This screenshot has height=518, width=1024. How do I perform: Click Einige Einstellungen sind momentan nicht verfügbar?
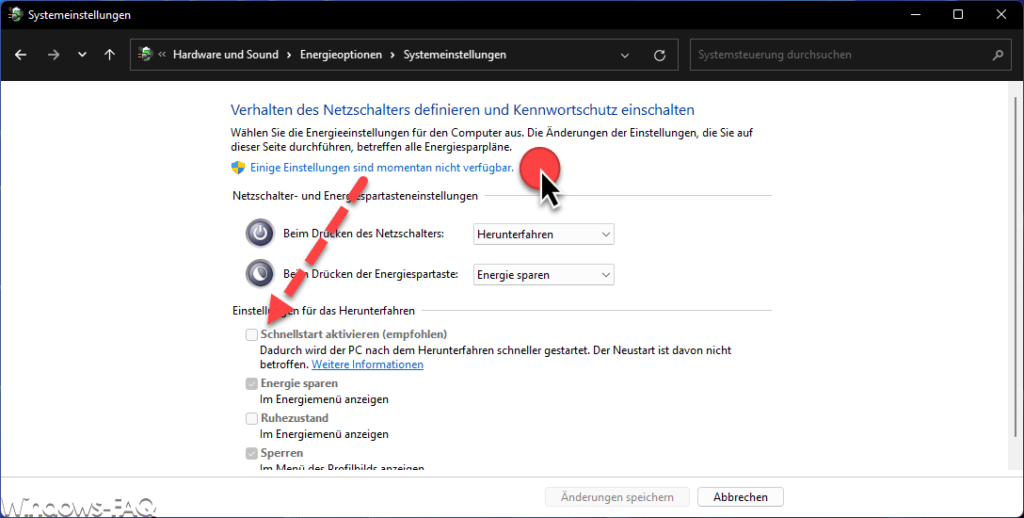[382, 168]
